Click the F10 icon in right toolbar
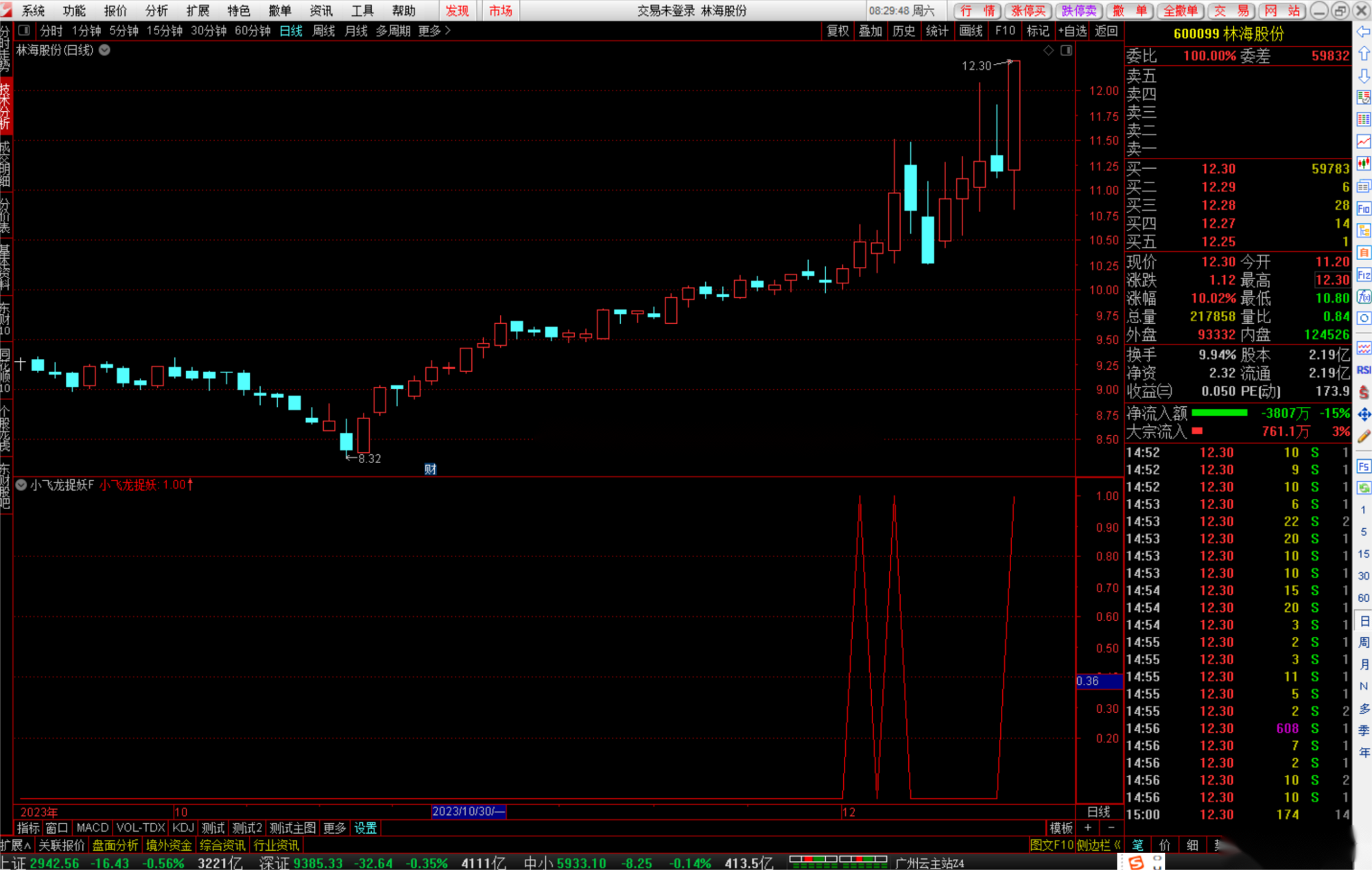1372x870 pixels. point(1363,209)
